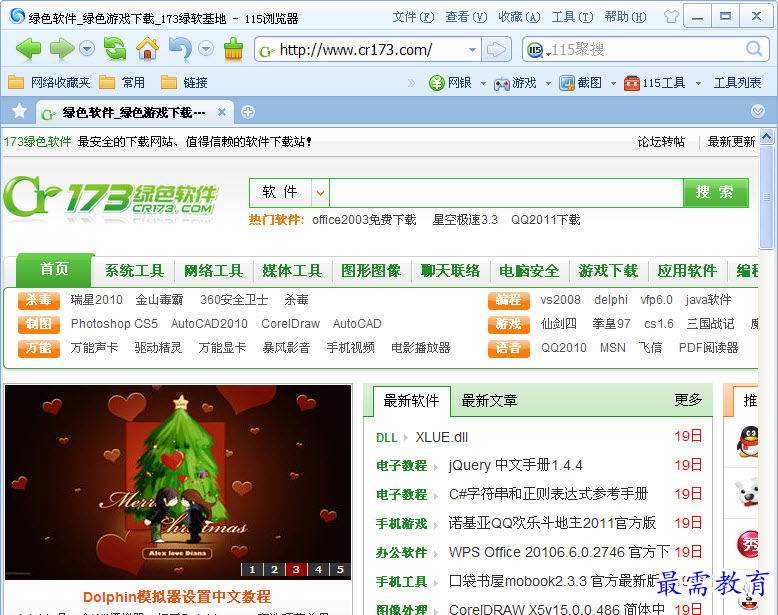Click the 网银 toolbar button
The image size is (778, 615).
[450, 83]
